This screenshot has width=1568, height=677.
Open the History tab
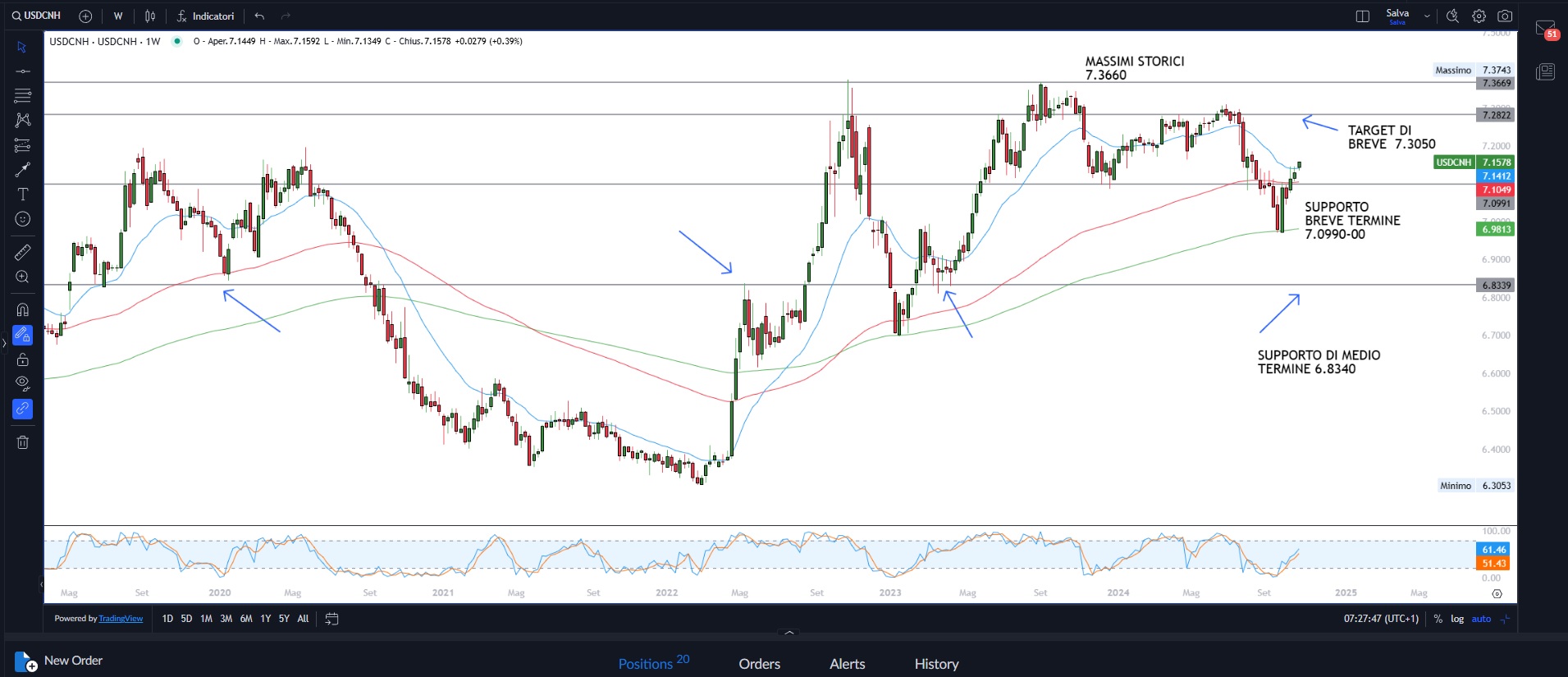tap(936, 664)
